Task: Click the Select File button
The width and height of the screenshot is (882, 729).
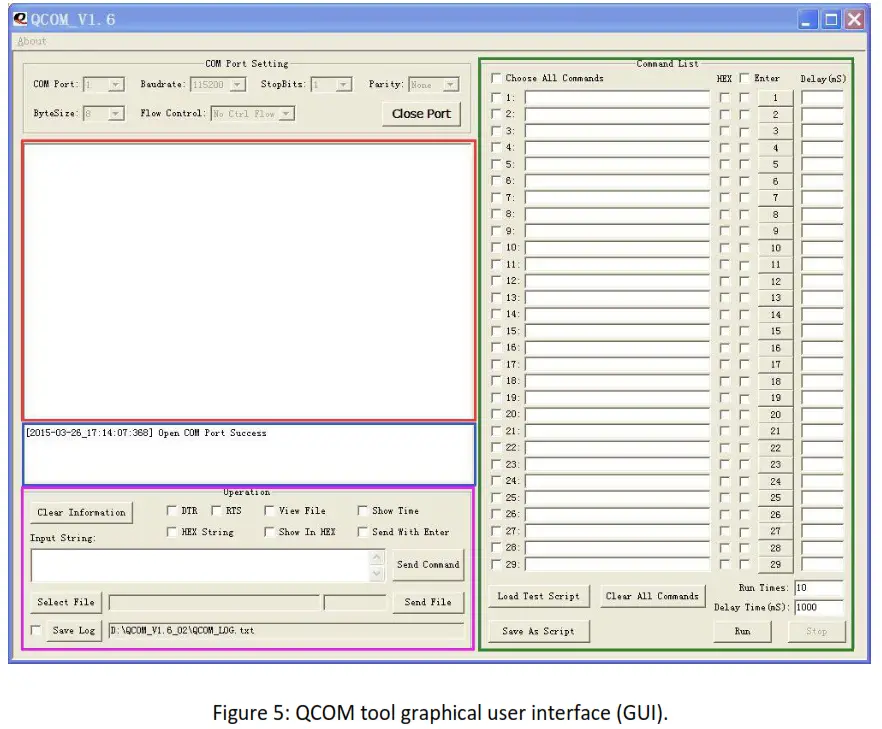Action: click(x=66, y=602)
